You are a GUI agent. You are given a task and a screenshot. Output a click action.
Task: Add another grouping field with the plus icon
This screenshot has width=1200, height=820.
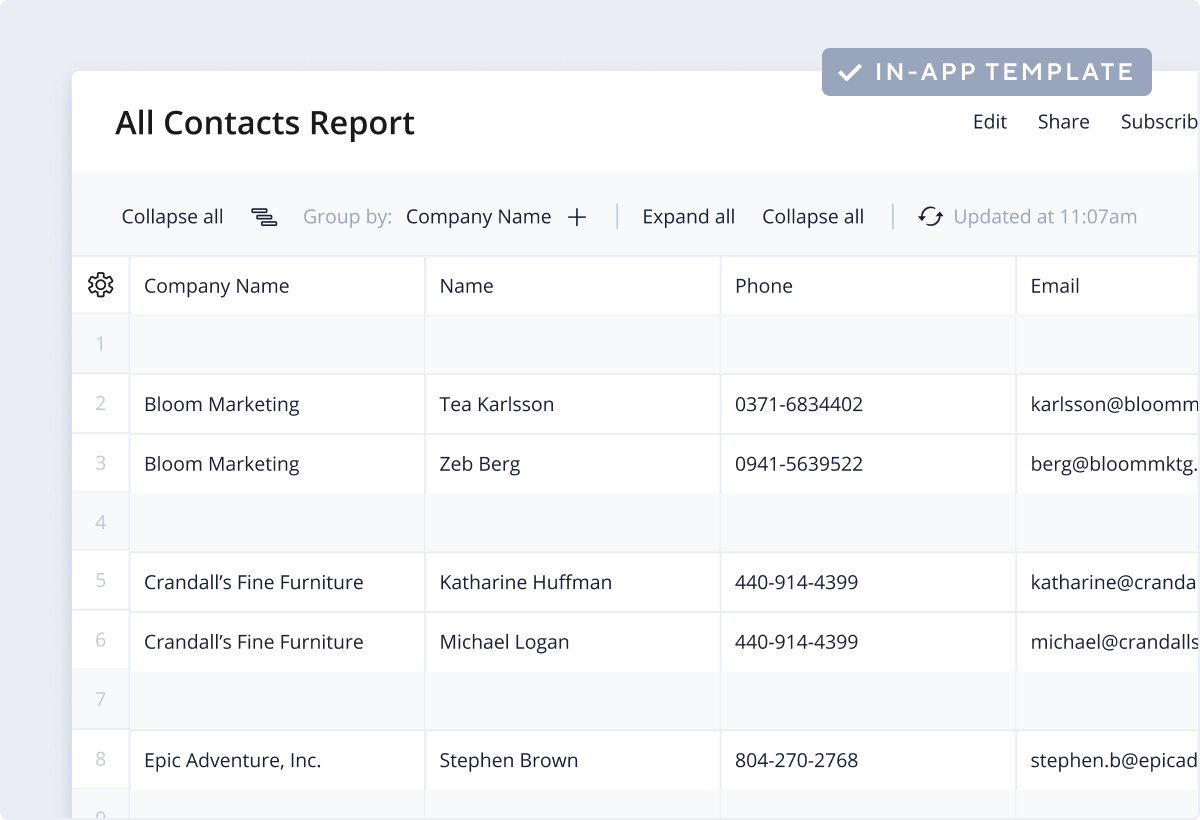pos(578,216)
